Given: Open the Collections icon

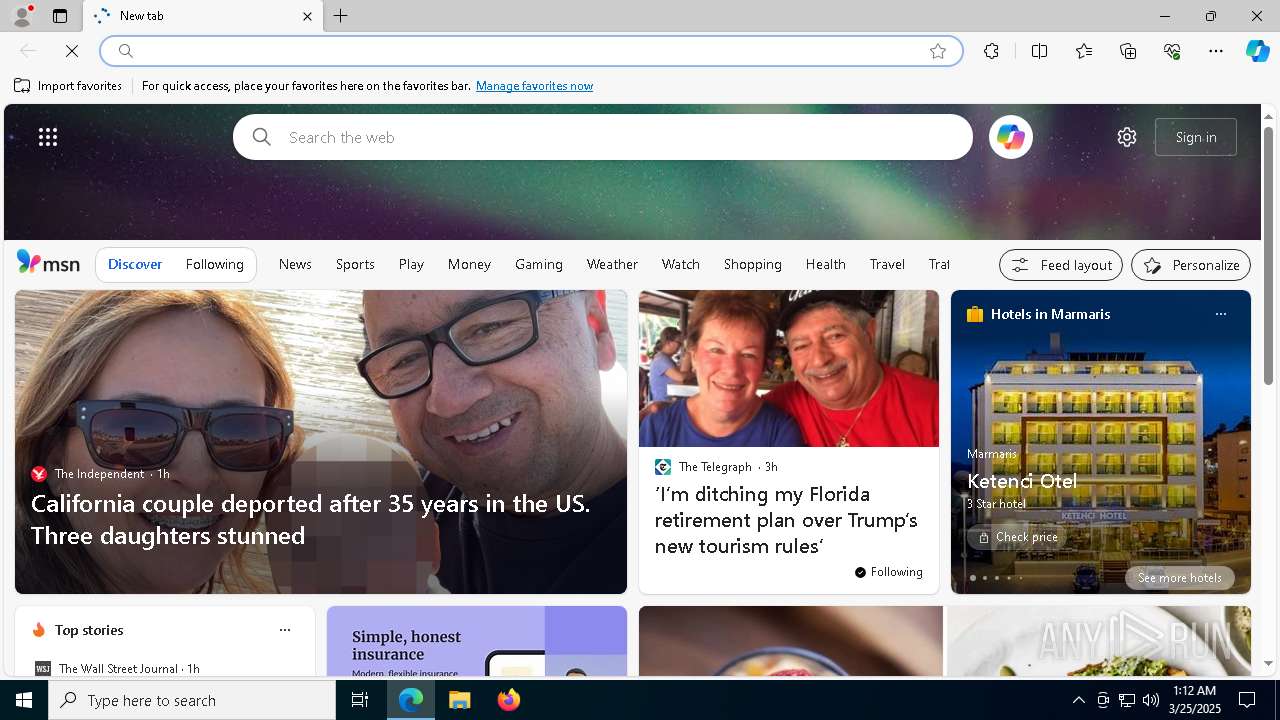Looking at the screenshot, I should pos(1128,51).
